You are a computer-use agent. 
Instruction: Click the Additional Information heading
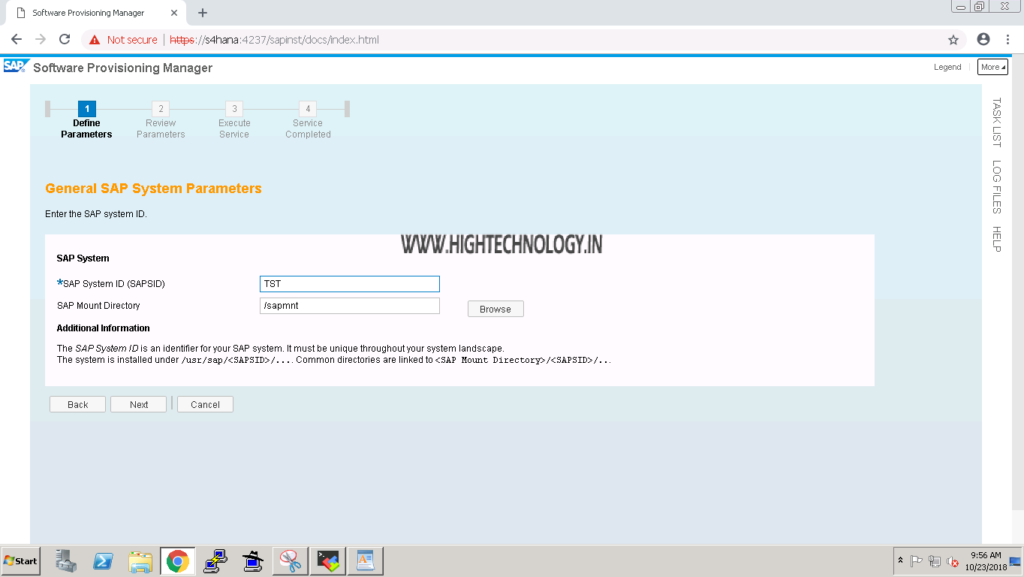tap(103, 328)
